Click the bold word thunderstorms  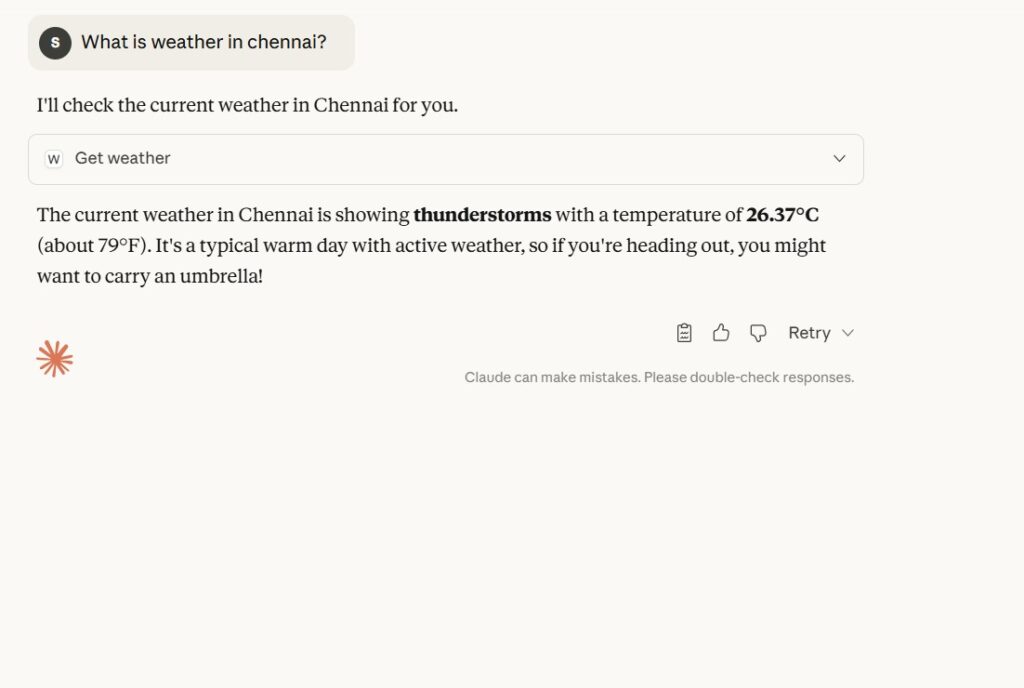pos(482,215)
